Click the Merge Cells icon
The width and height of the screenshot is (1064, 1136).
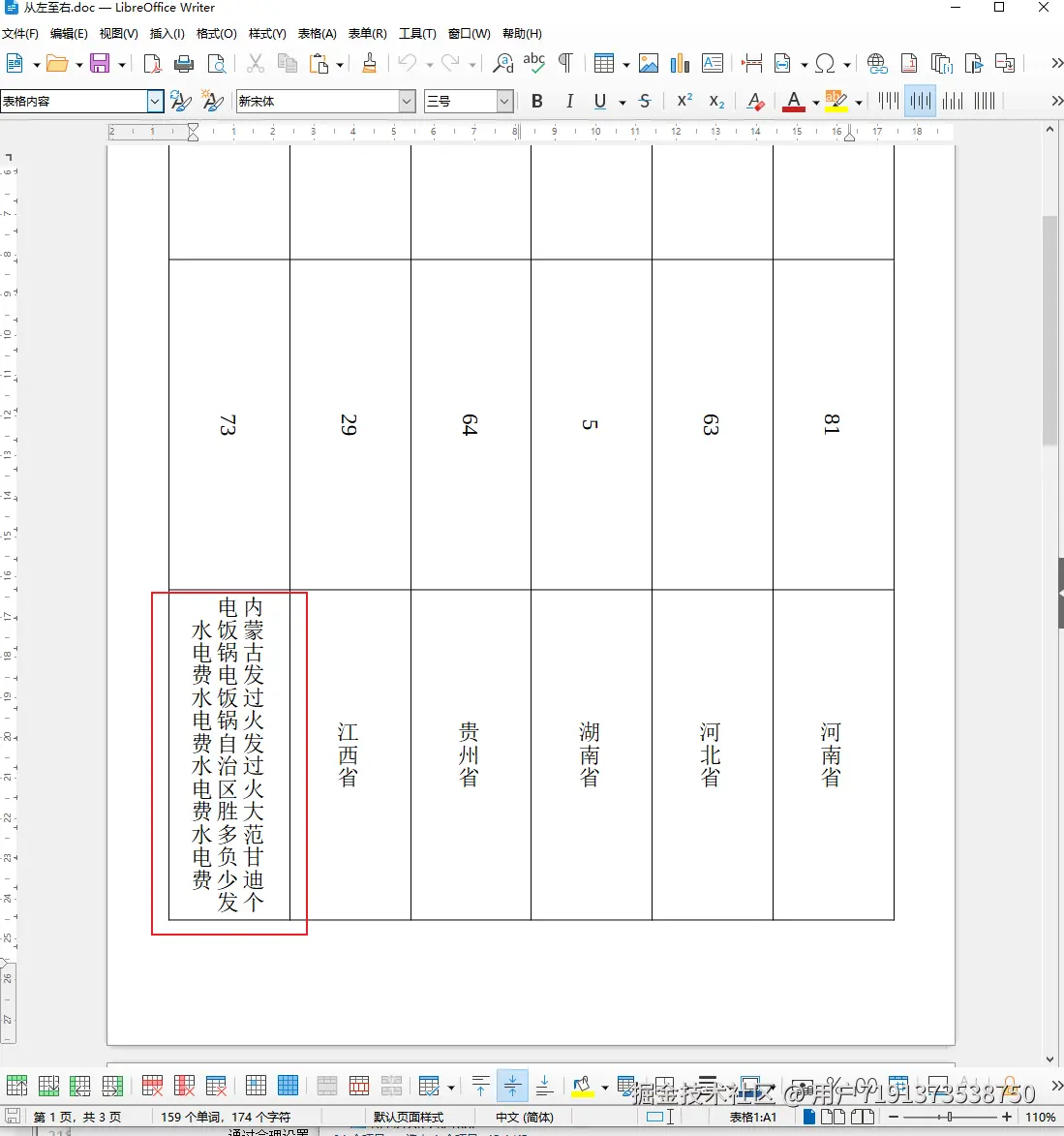(326, 1086)
